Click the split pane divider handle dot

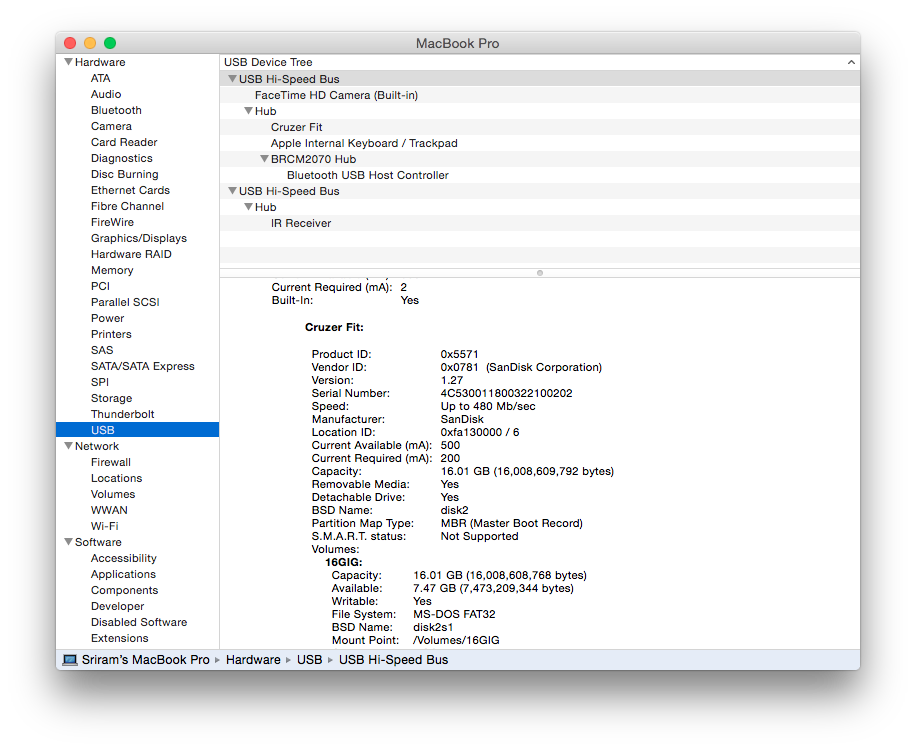pos(540,273)
